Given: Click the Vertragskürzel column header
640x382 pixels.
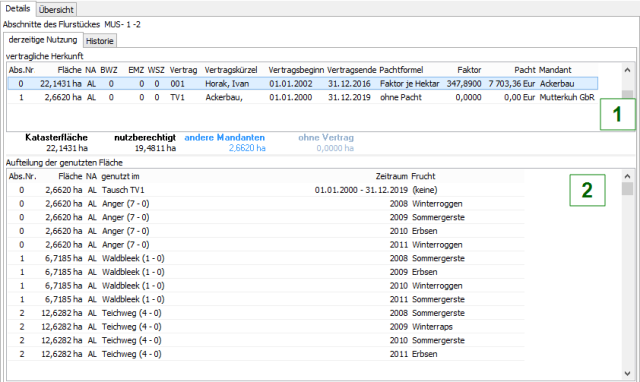Looking at the screenshot, I should click(x=231, y=70).
